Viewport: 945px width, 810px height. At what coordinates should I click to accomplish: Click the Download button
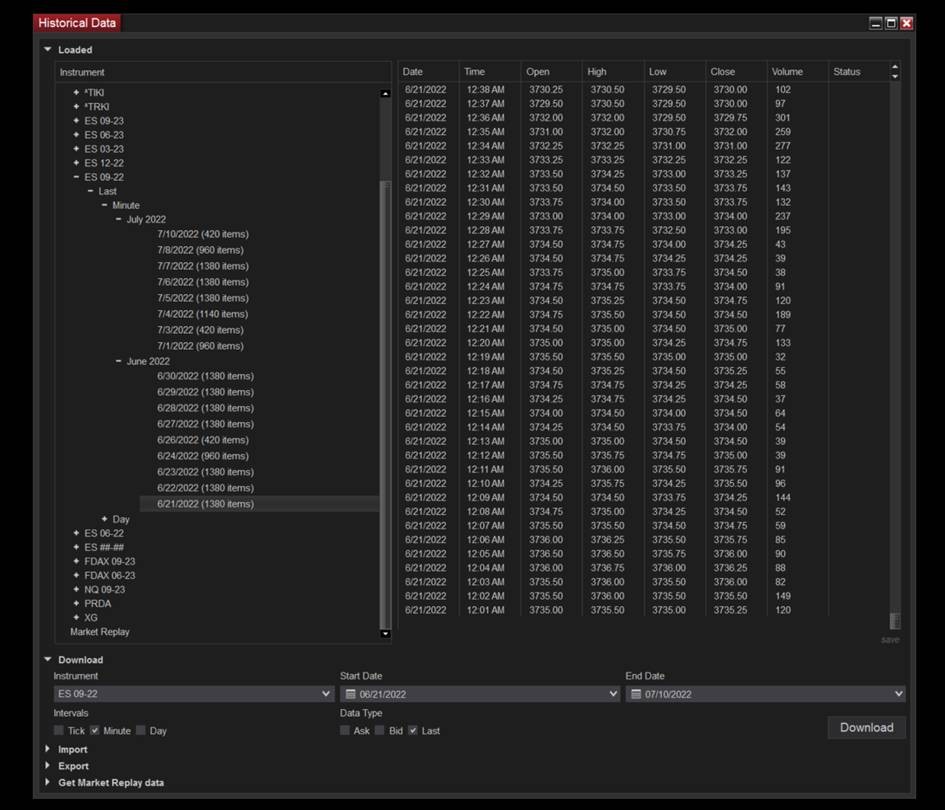[x=866, y=727]
